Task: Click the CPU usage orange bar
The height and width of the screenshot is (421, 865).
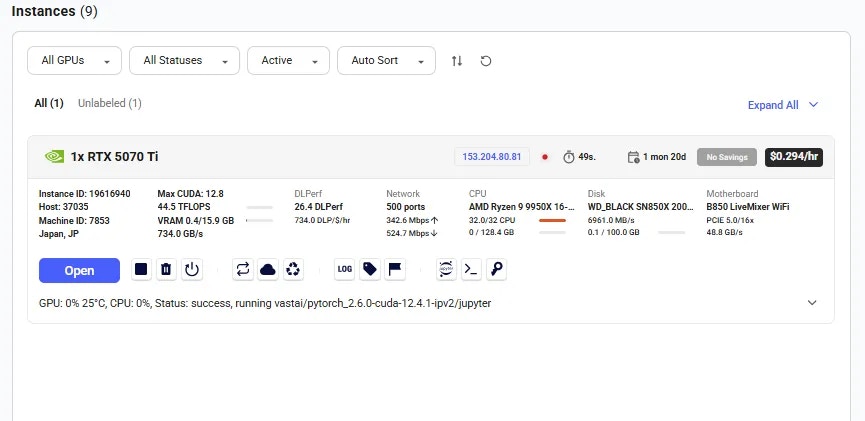Action: tap(552, 221)
